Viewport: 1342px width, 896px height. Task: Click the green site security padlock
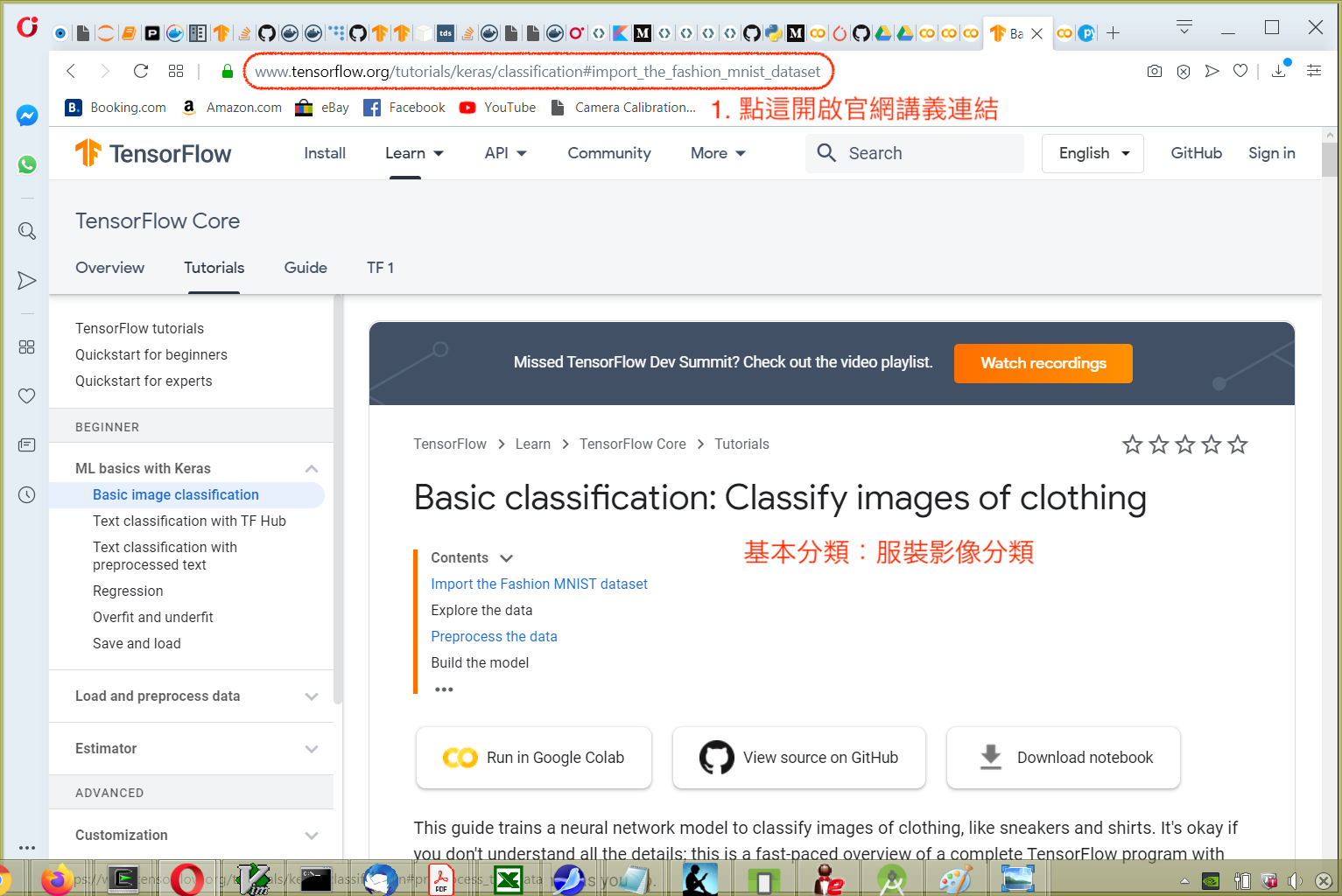pos(228,72)
